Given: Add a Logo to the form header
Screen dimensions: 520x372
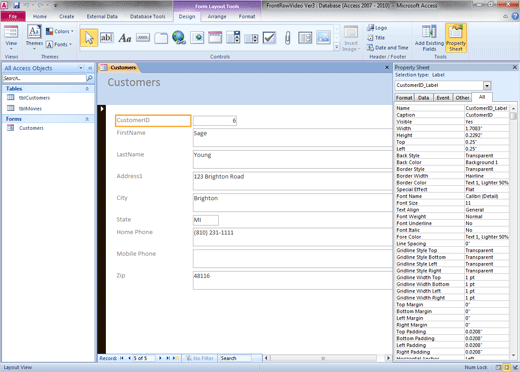Looking at the screenshot, I should [377, 28].
